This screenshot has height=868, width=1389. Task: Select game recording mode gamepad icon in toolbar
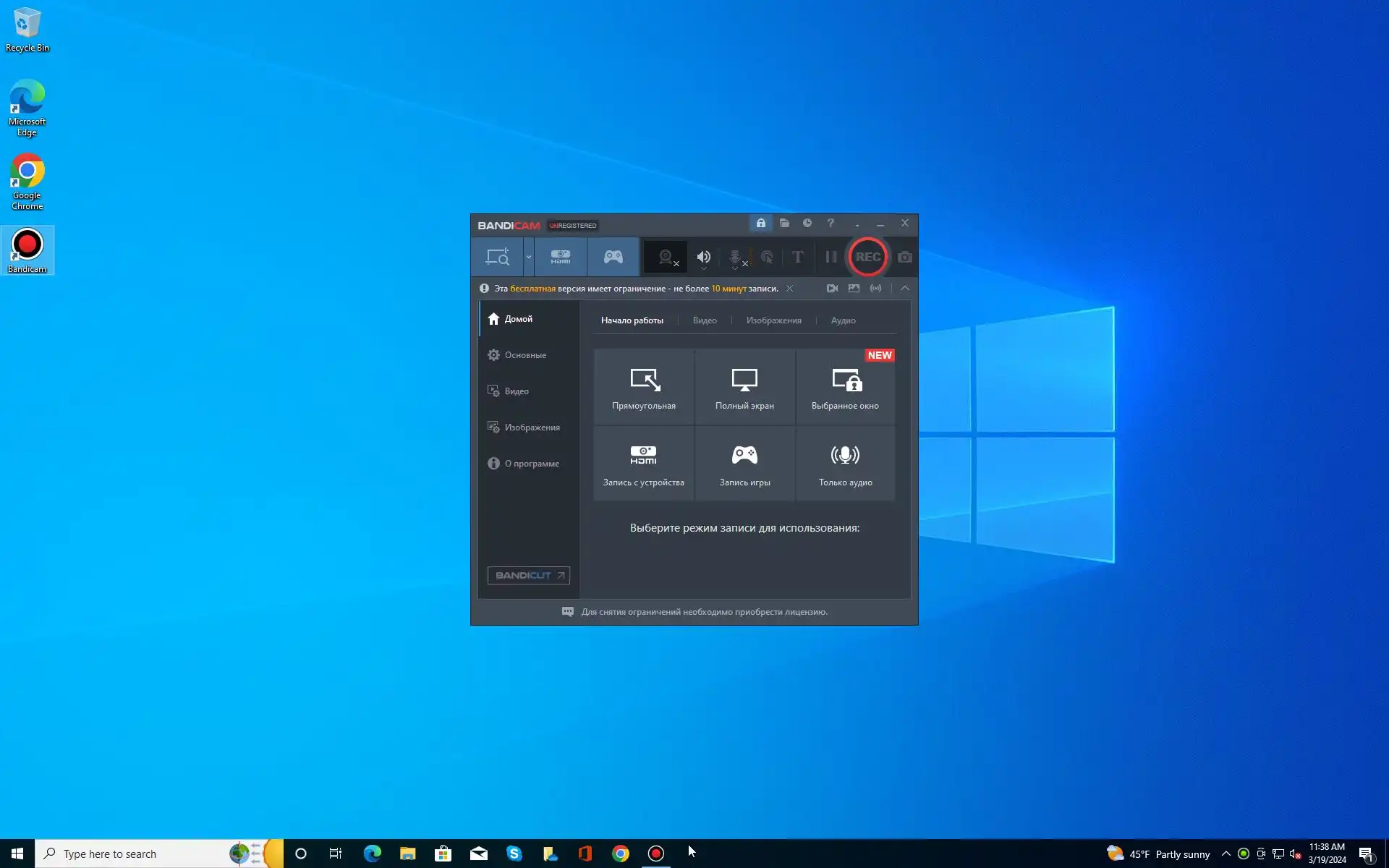click(x=613, y=257)
